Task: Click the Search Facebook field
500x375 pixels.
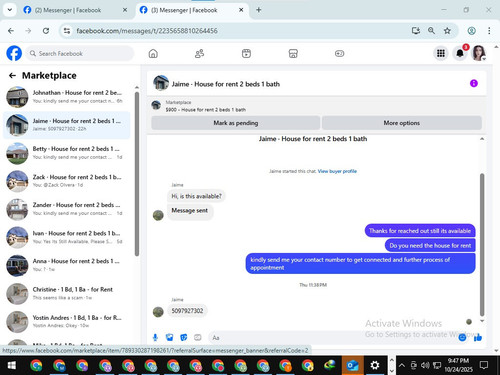Action: point(80,53)
